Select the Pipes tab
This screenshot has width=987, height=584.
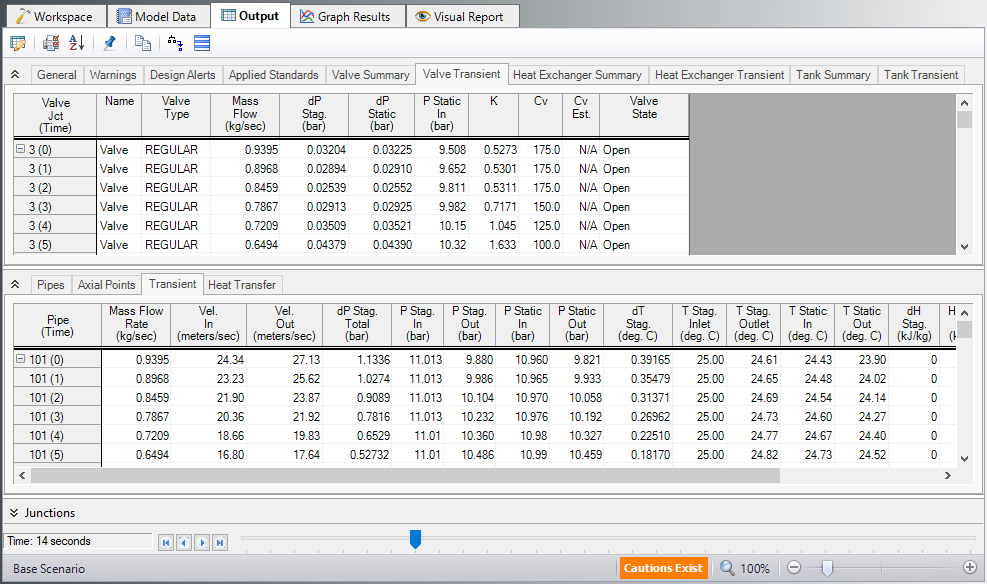click(50, 285)
